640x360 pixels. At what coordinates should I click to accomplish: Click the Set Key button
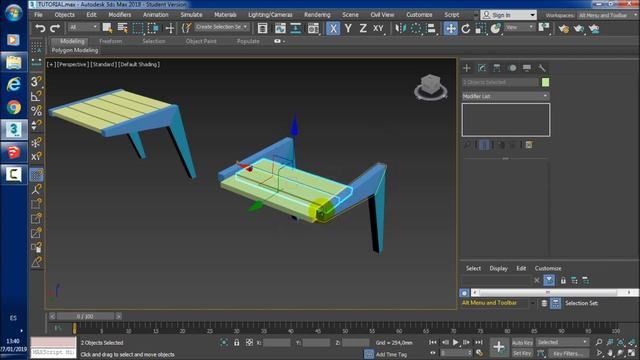(522, 353)
